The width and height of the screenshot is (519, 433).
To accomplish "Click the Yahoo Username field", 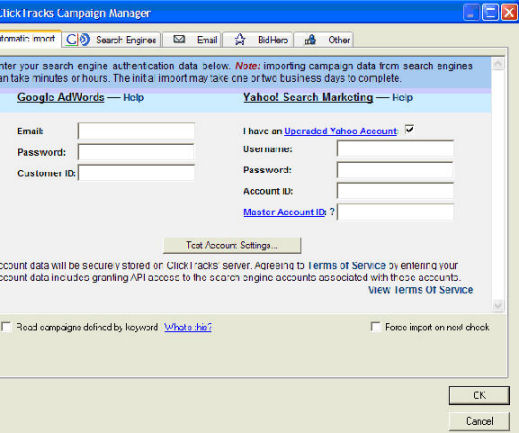I will (x=395, y=149).
